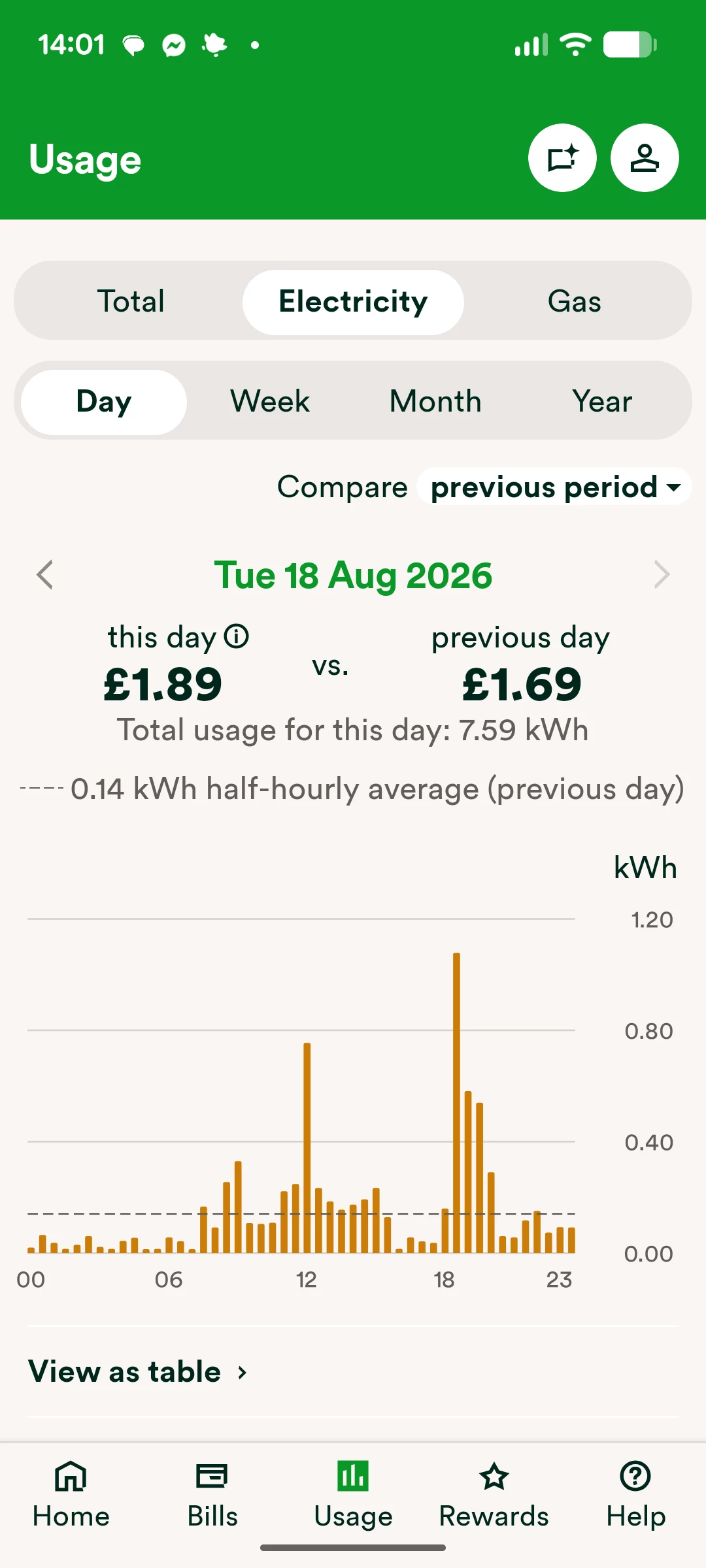This screenshot has height=1568, width=706.
Task: Switch to the Week view tab
Action: pos(270,401)
